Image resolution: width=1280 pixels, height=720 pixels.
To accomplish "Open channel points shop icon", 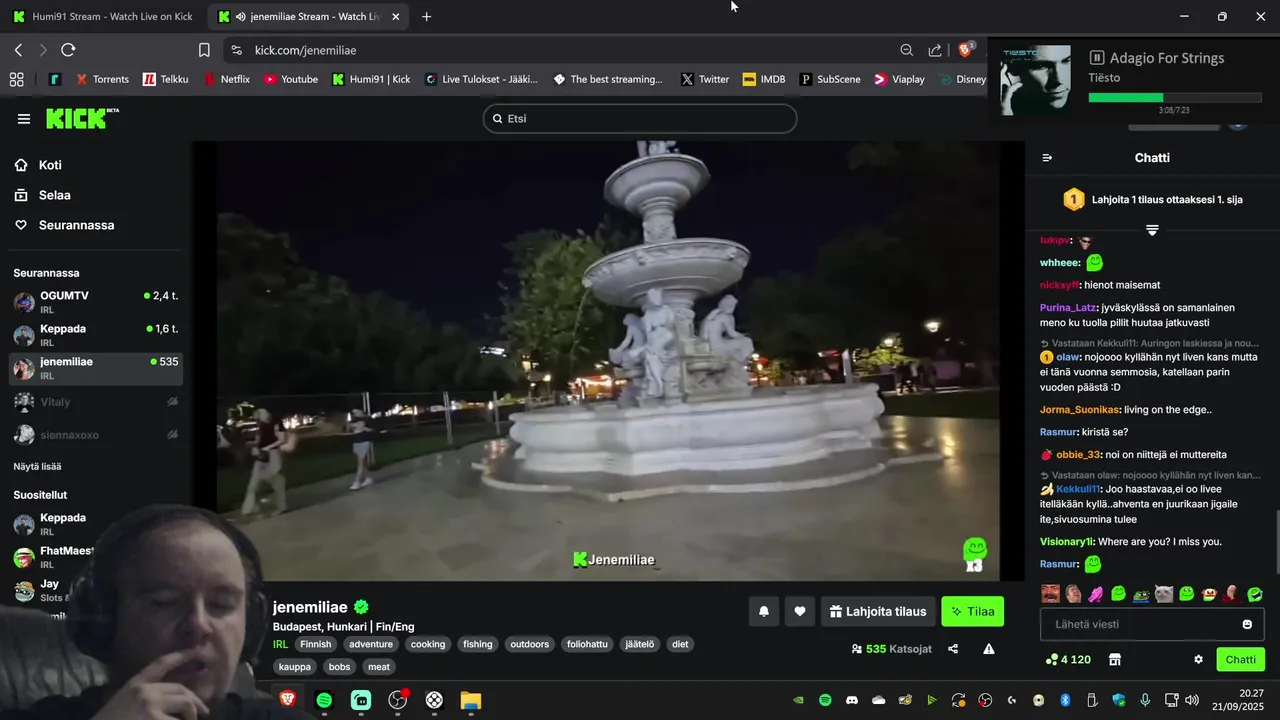I will (1115, 659).
